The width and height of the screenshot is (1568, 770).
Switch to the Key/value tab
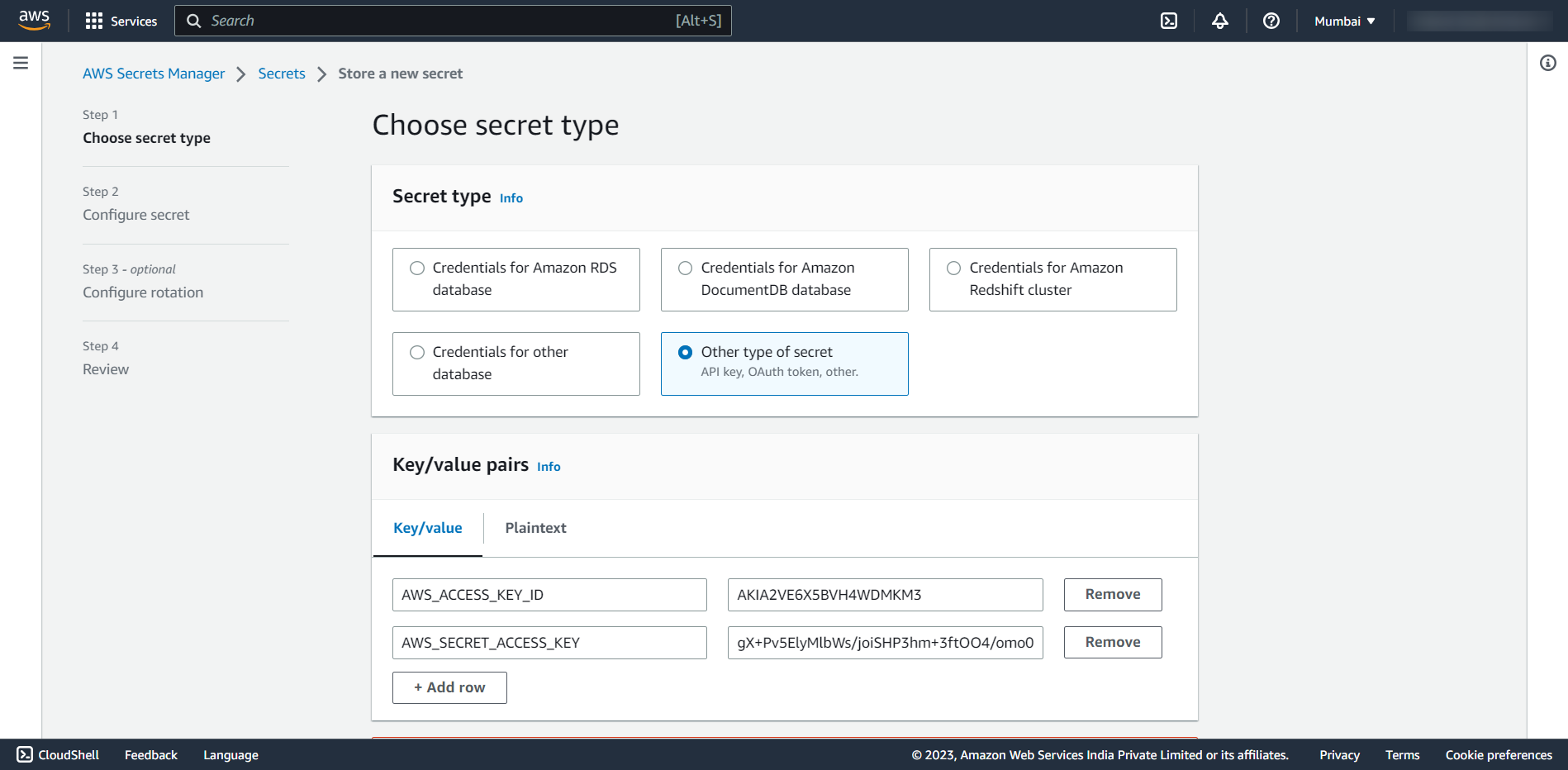point(428,528)
